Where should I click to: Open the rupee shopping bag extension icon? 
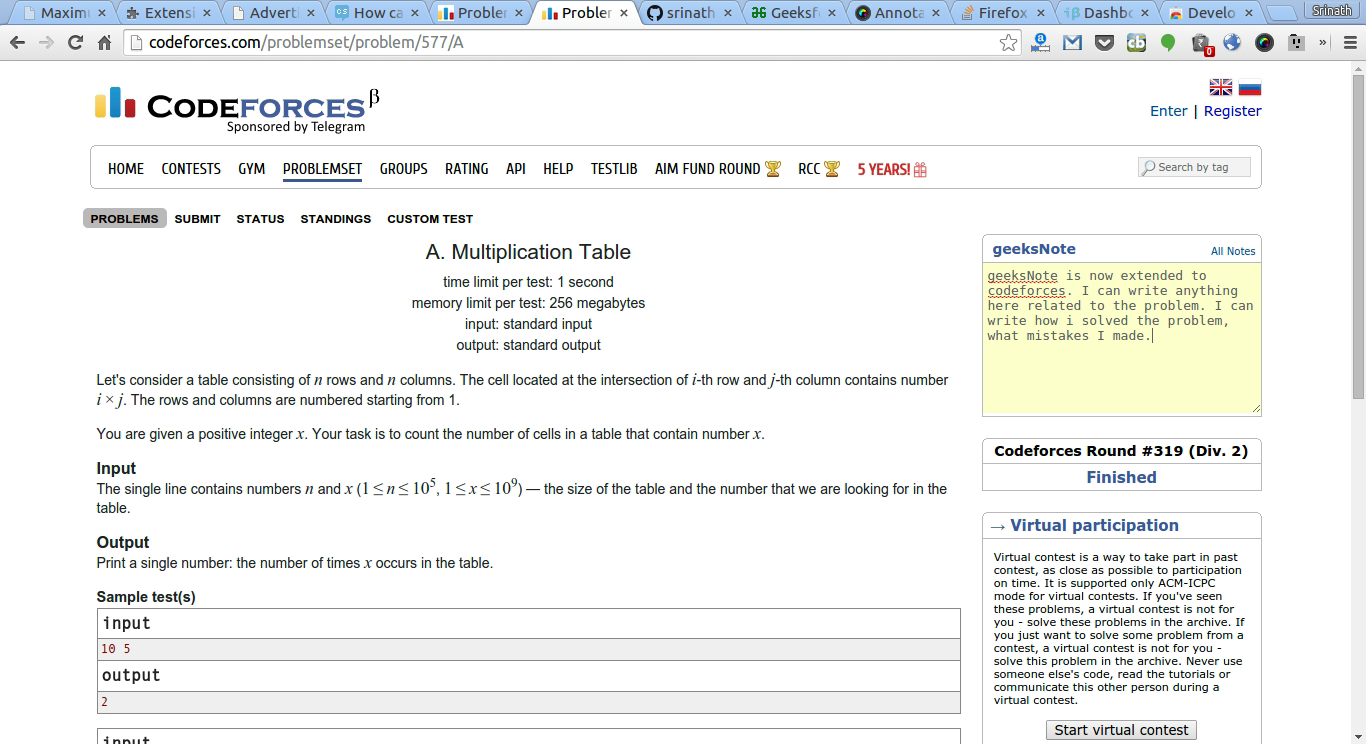click(x=1201, y=43)
